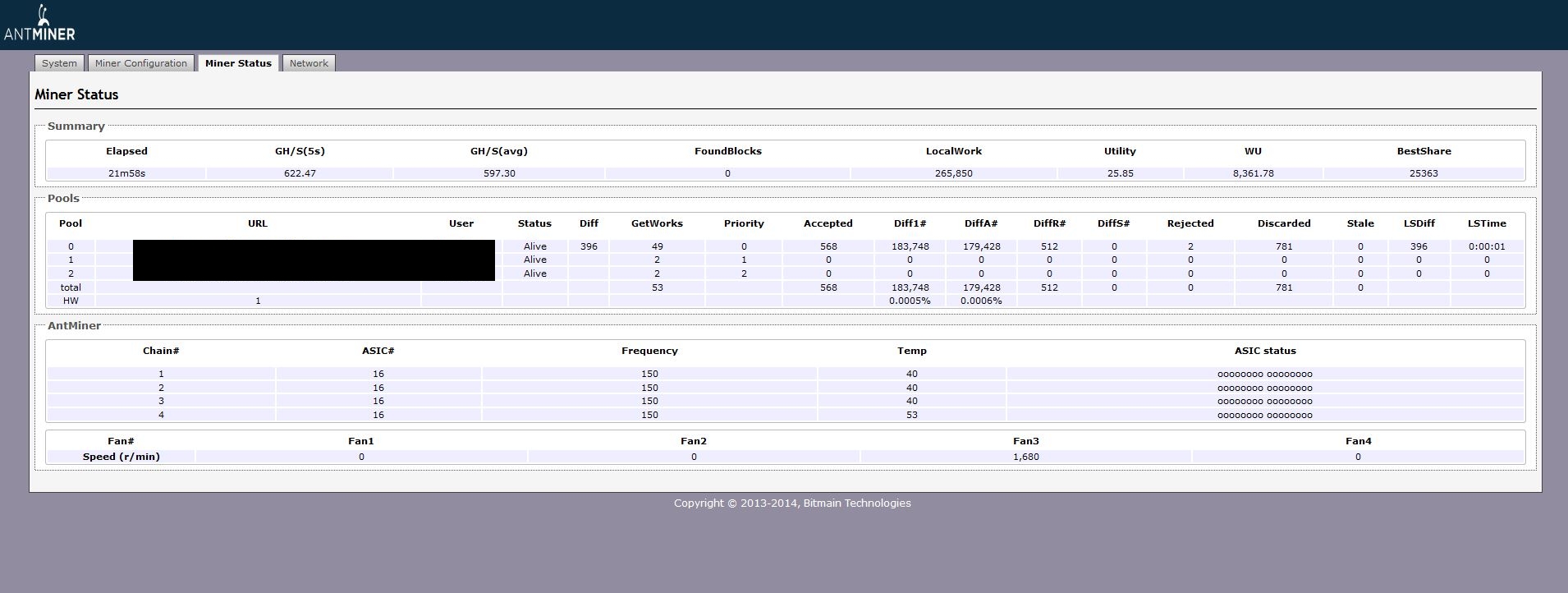Viewport: 1568px width, 593px height.
Task: Click pool 0 Discarded value 781
Action: pos(1284,246)
